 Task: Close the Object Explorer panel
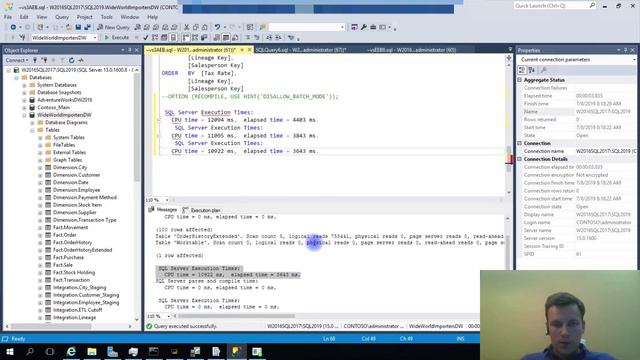coord(137,50)
